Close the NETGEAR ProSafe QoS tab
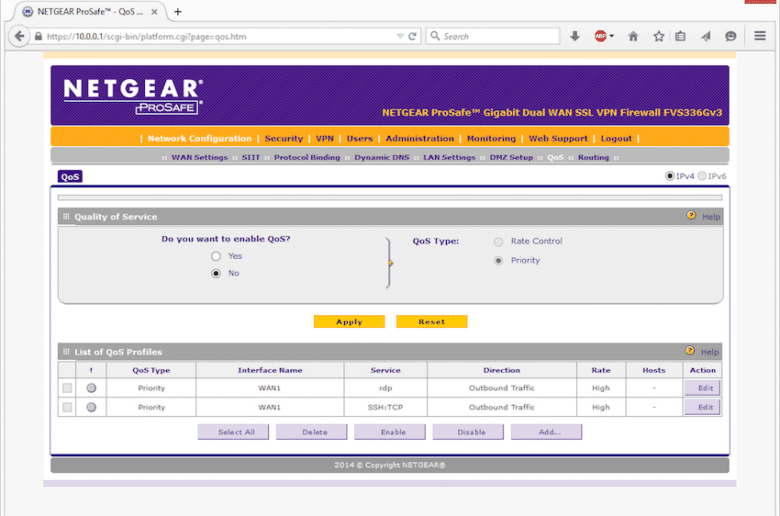Viewport: 780px width, 516px height. pos(154,11)
